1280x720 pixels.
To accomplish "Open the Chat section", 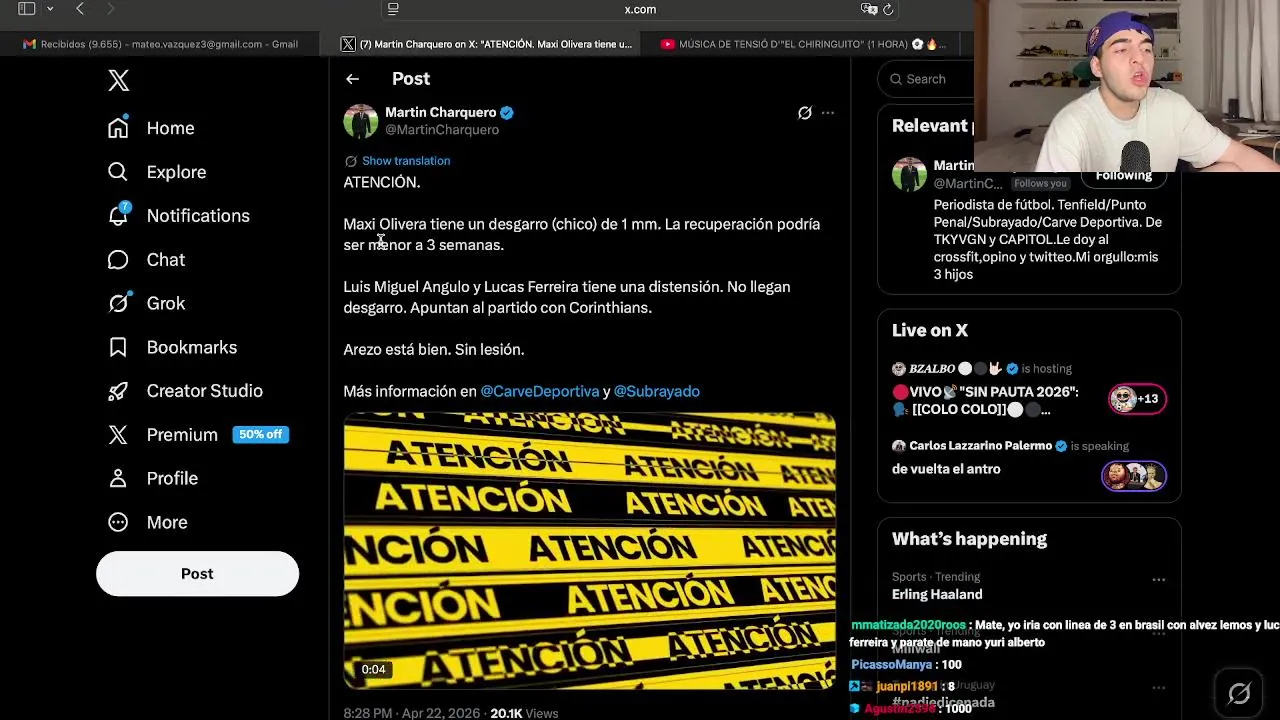I will pos(146,260).
